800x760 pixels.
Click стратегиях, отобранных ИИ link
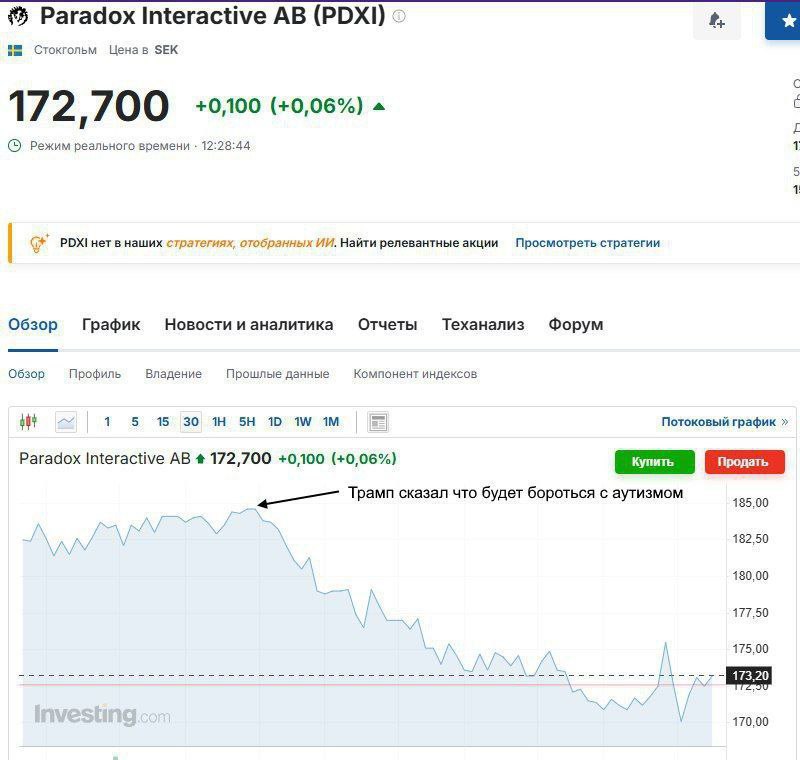[x=251, y=243]
